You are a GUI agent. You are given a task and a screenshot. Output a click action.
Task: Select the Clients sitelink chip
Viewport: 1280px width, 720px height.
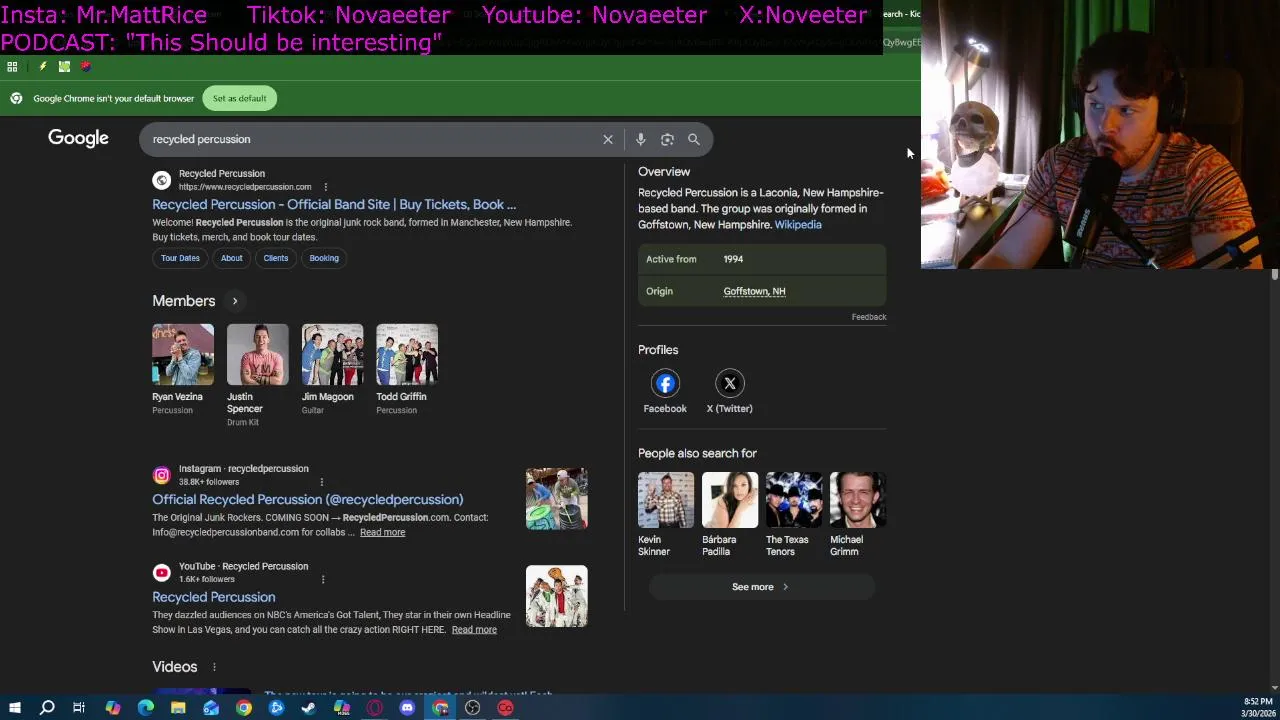[276, 258]
